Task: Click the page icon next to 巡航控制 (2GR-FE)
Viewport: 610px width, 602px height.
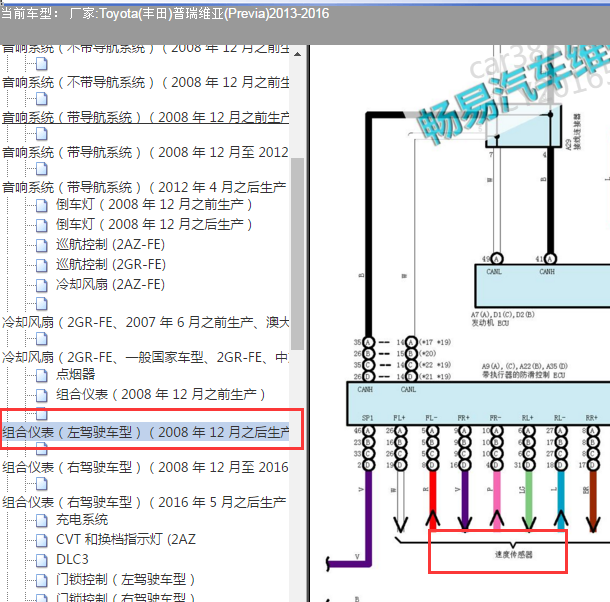Action: coord(42,265)
